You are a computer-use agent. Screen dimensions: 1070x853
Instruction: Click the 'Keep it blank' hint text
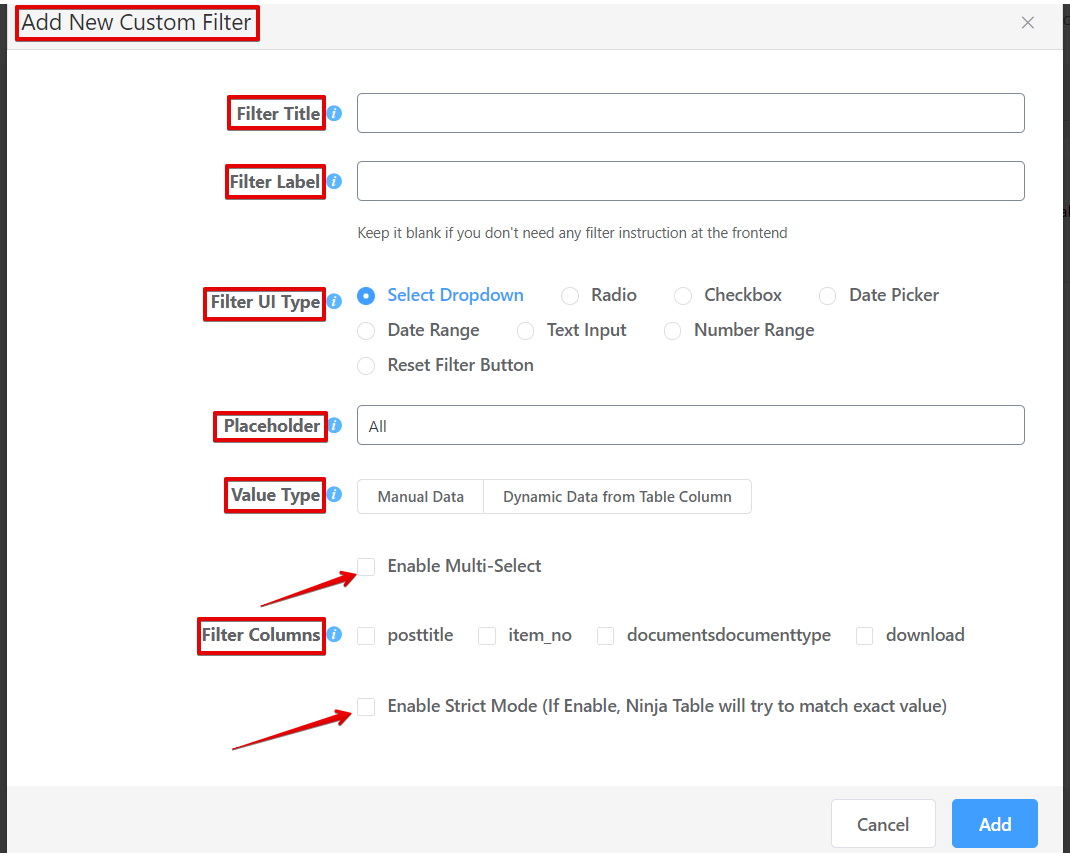click(x=573, y=233)
